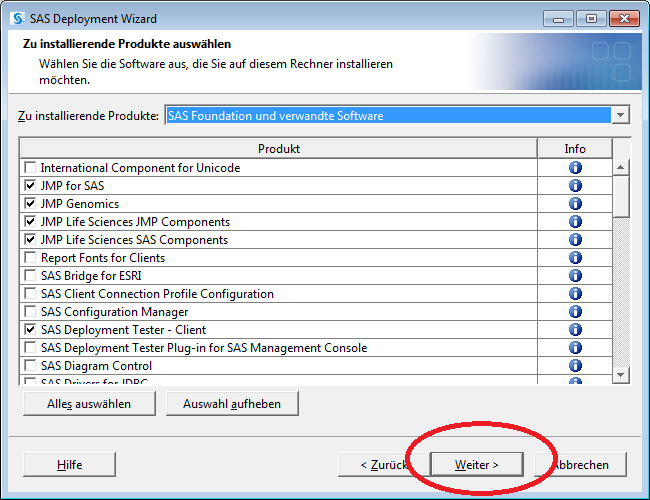Click Alles auswählen button
The width and height of the screenshot is (650, 500).
click(89, 404)
